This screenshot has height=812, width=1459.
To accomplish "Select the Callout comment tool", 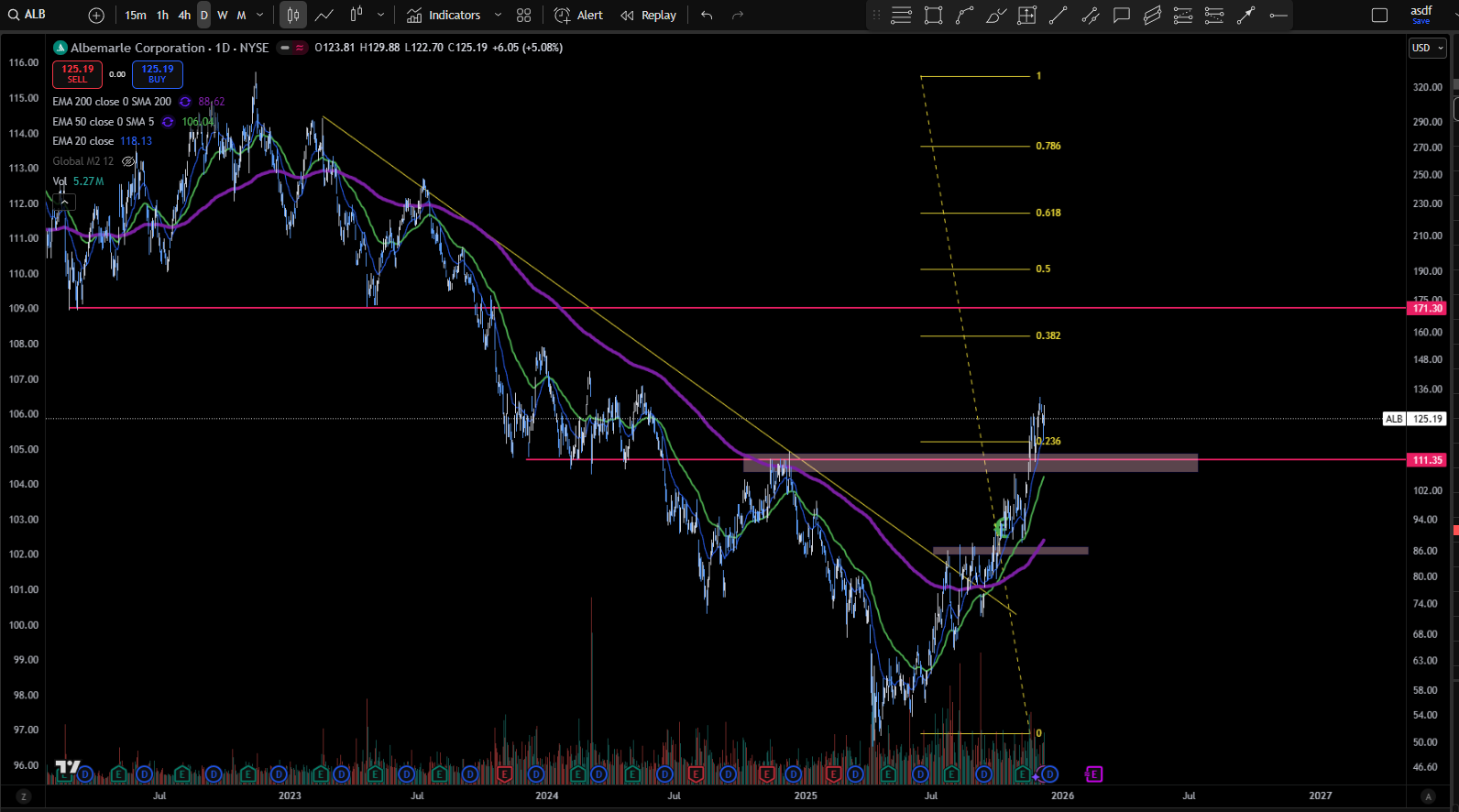I will pyautogui.click(x=1121, y=15).
